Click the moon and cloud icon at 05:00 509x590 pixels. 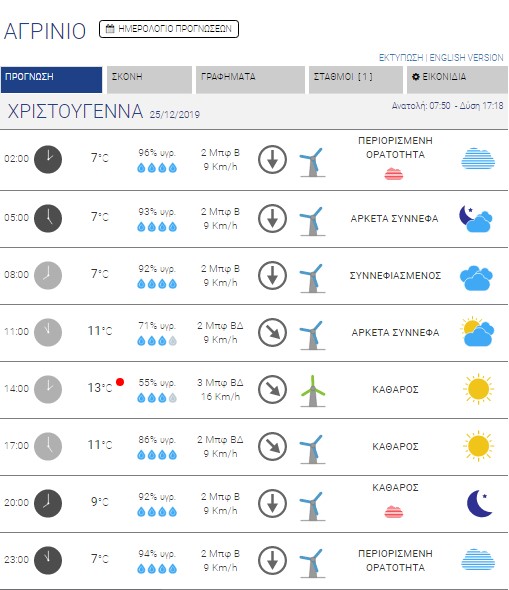[476, 219]
